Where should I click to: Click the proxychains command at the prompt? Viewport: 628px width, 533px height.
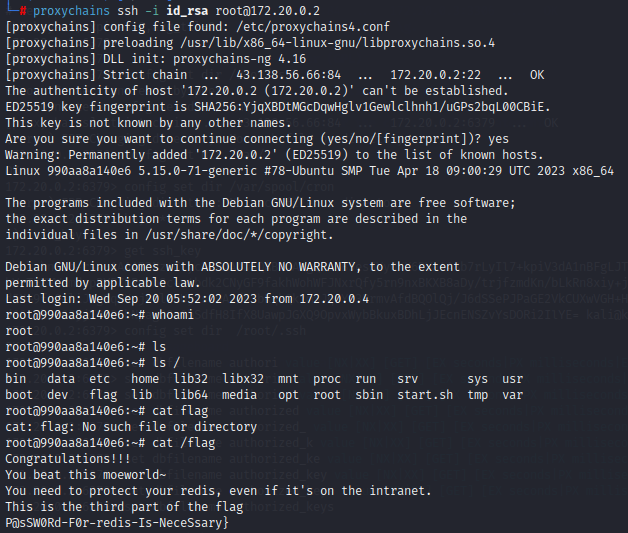click(71, 11)
